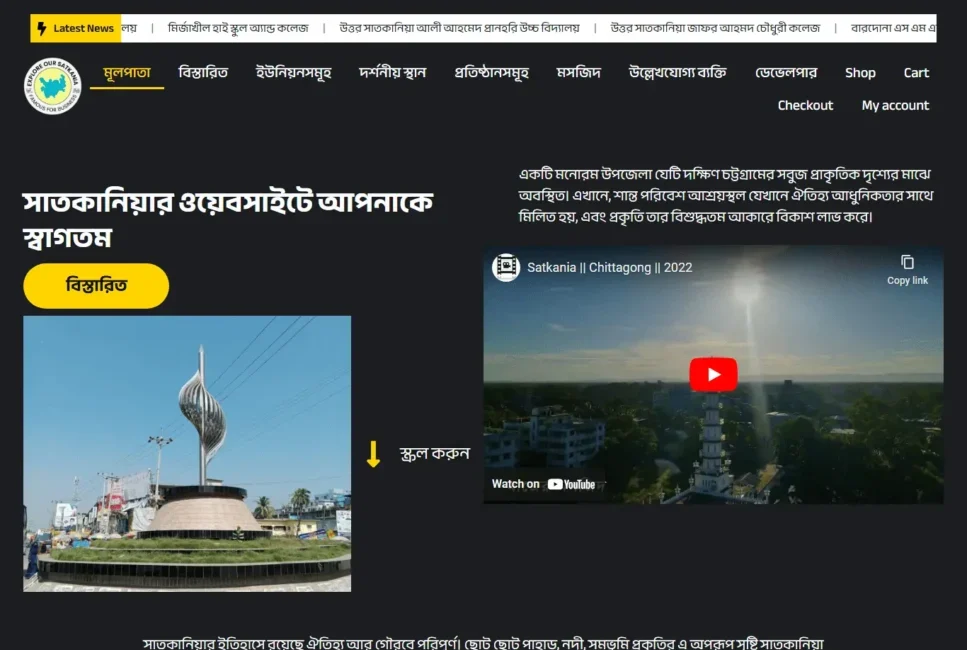Open the ডেভেলপার page
This screenshot has height=650, width=967.
click(786, 72)
